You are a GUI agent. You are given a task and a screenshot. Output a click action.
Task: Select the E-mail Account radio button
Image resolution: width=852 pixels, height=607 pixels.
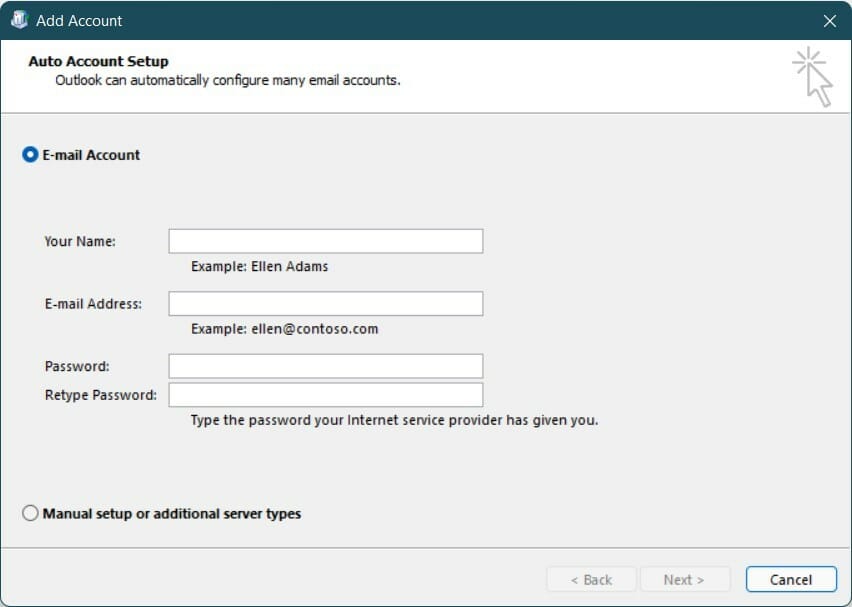click(x=30, y=155)
